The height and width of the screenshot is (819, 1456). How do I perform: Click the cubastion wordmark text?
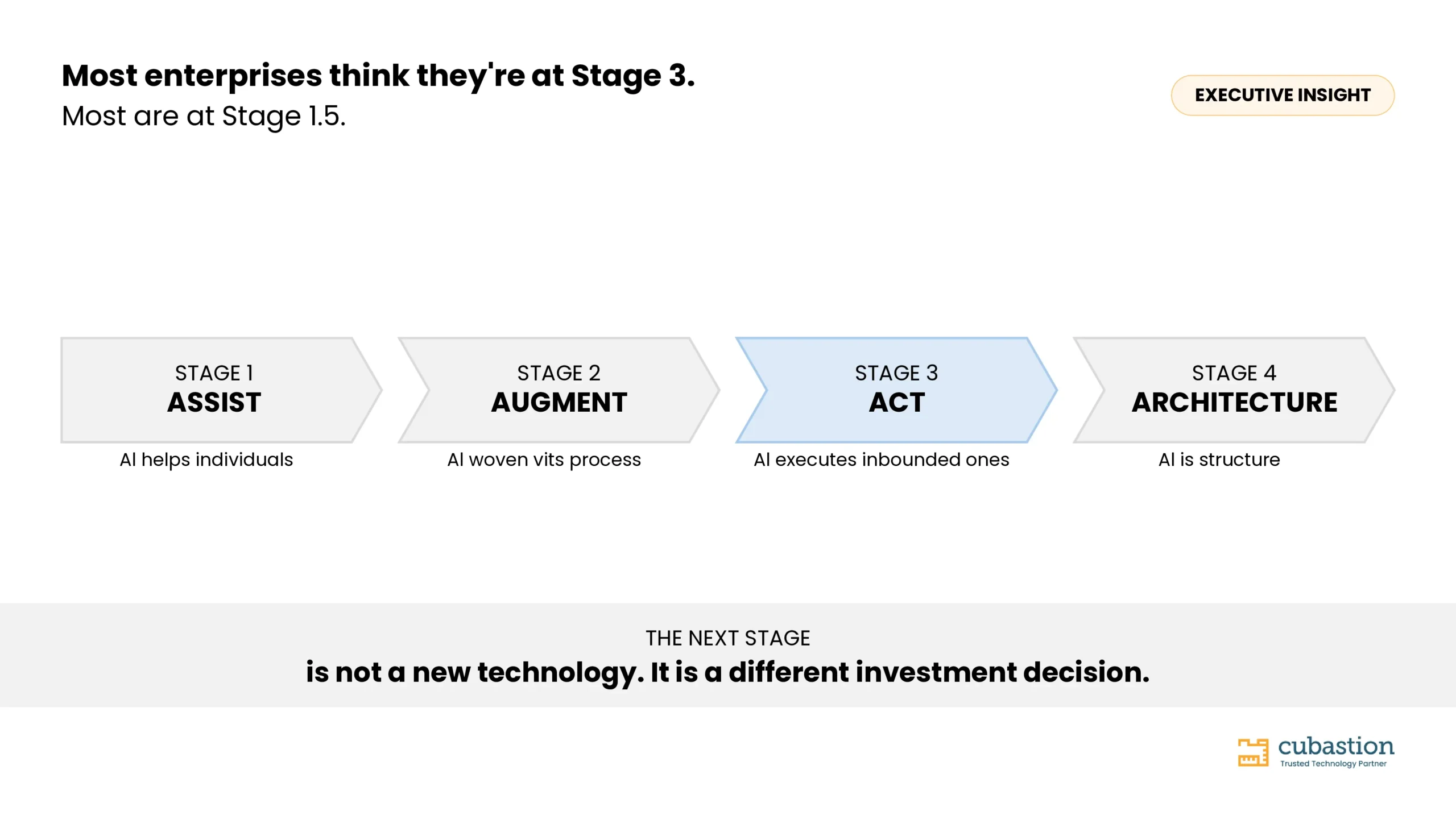pos(1336,746)
